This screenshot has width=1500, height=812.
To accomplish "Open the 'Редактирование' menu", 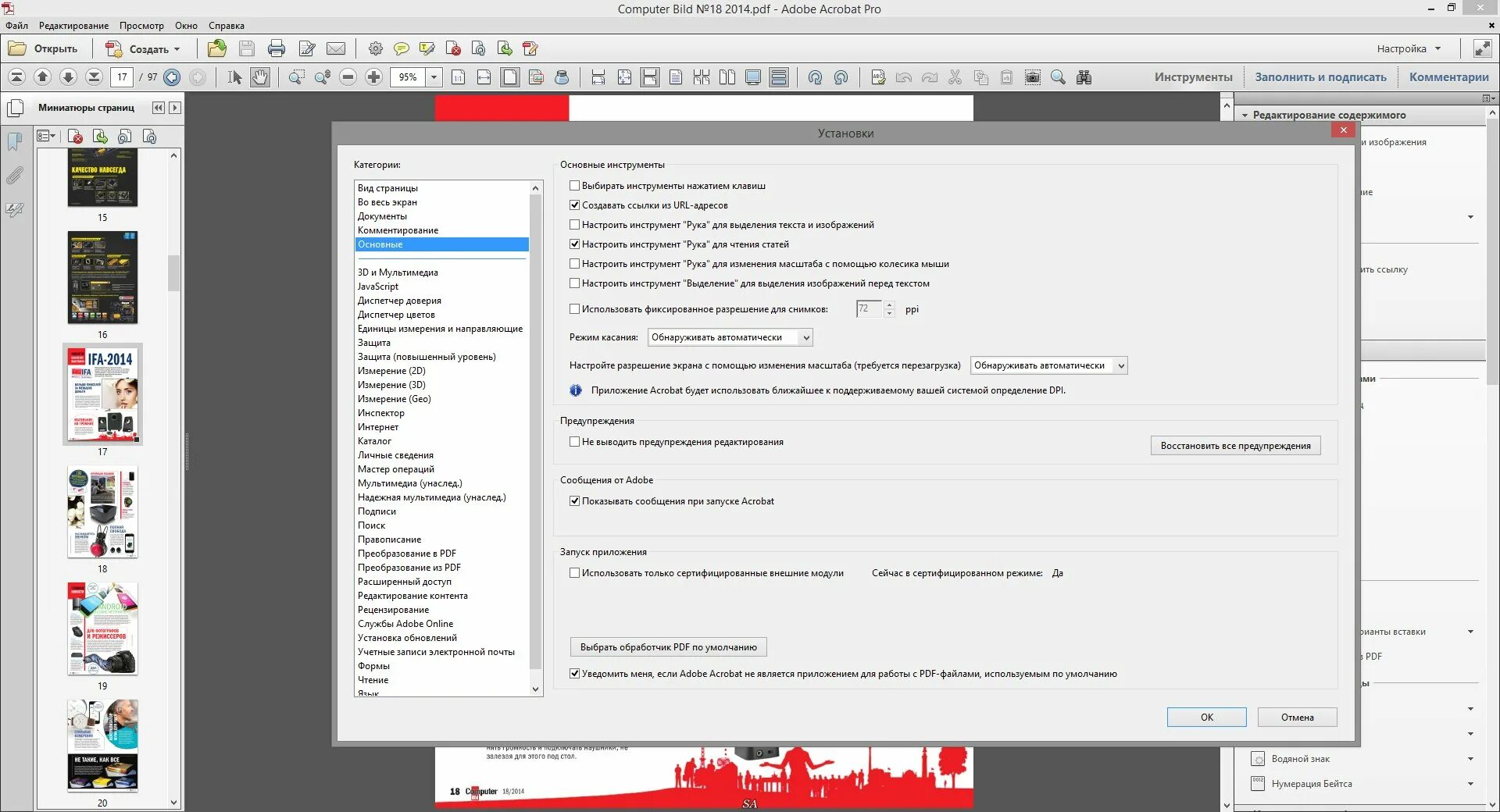I will pos(74,26).
